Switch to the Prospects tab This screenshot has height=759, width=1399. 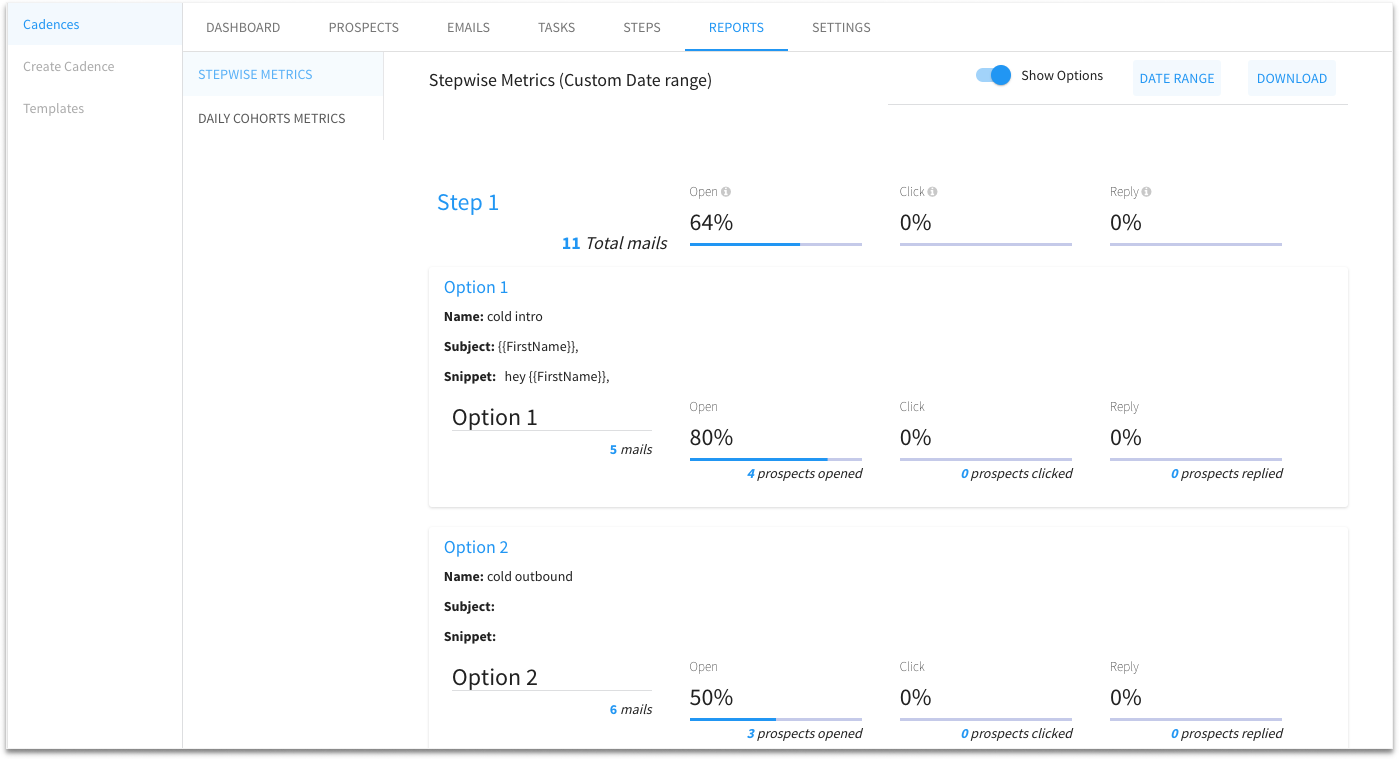364,27
